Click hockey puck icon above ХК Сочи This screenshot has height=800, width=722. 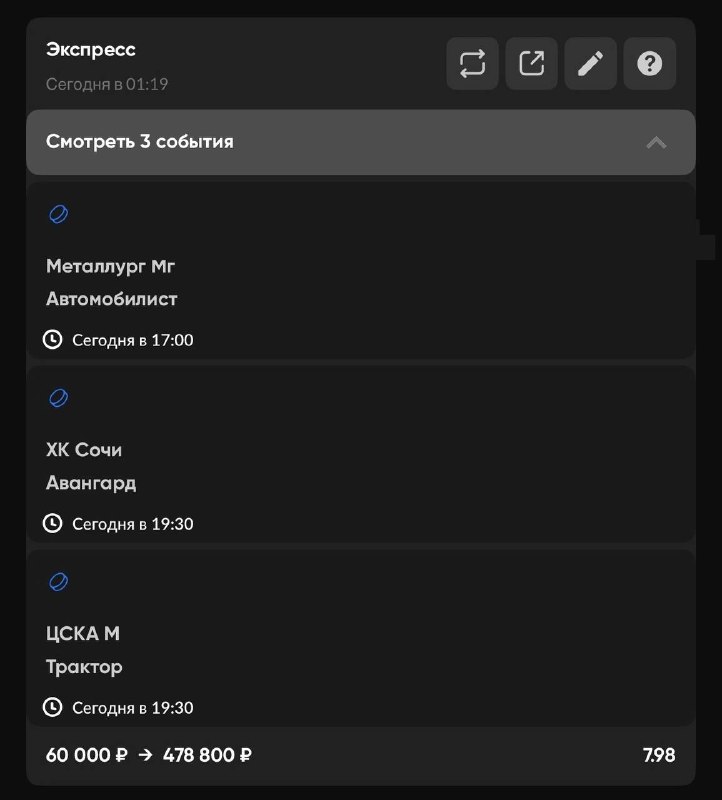59,399
